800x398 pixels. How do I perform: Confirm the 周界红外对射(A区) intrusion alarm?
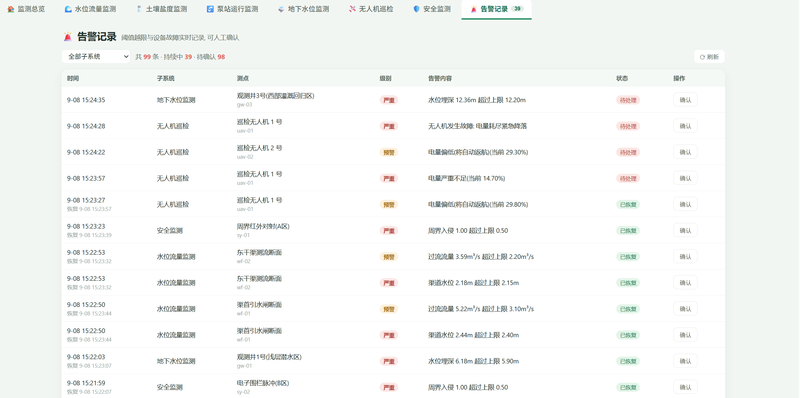click(x=685, y=231)
